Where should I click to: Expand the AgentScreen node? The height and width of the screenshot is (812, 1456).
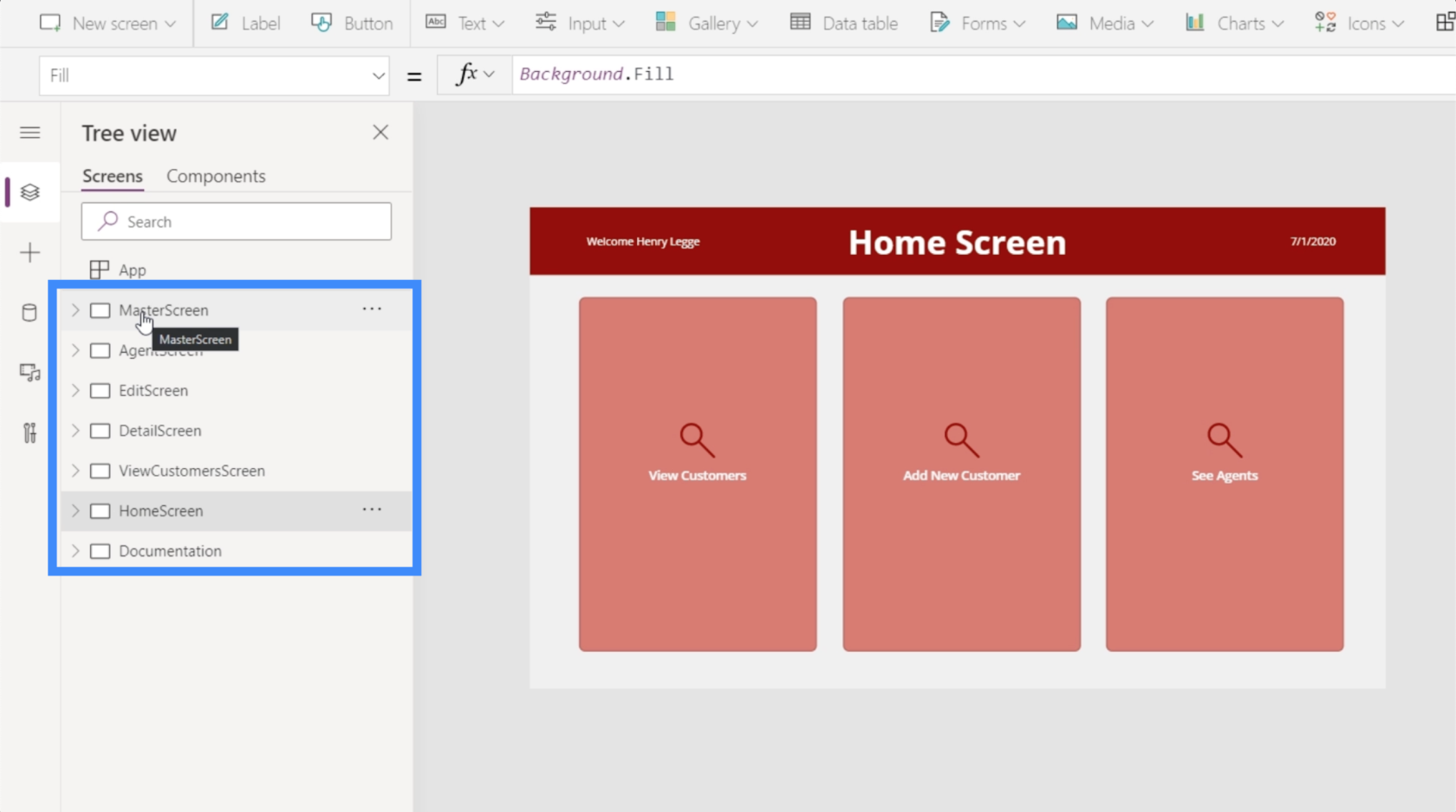(x=75, y=350)
